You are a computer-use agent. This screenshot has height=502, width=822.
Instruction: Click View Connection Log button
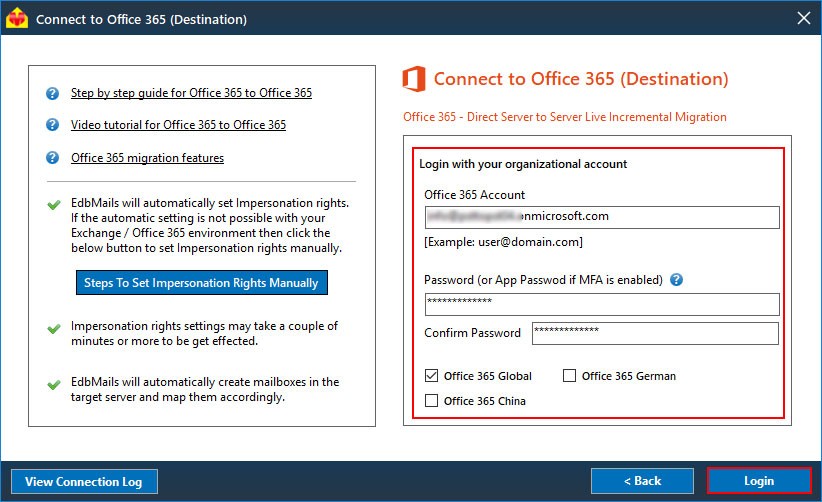(84, 482)
